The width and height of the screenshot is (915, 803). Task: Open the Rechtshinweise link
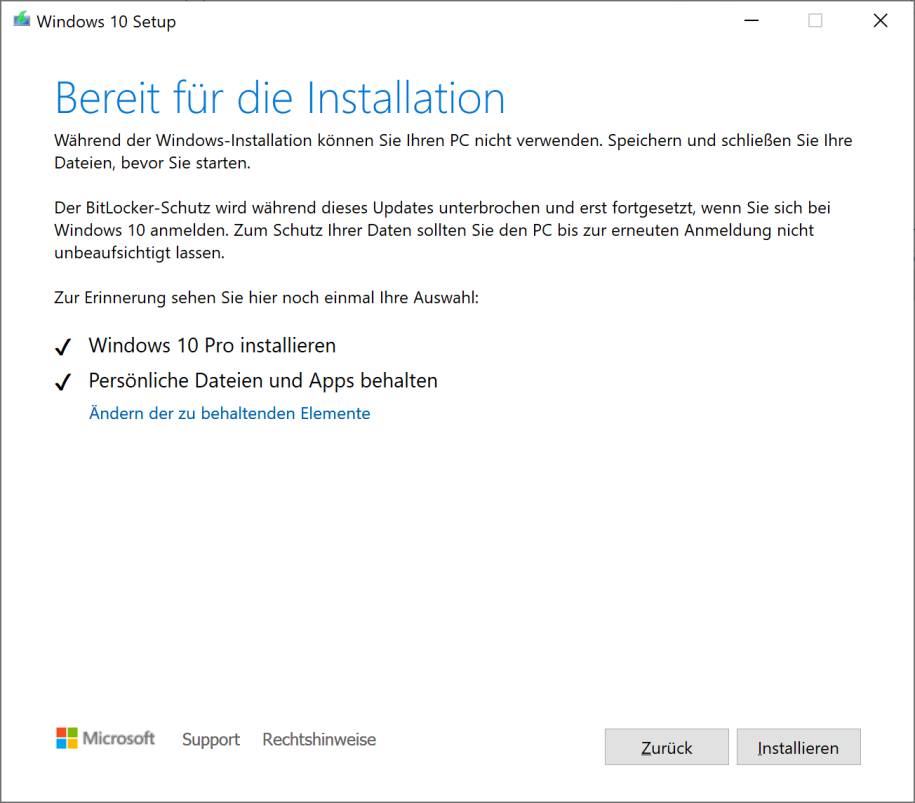coord(319,740)
